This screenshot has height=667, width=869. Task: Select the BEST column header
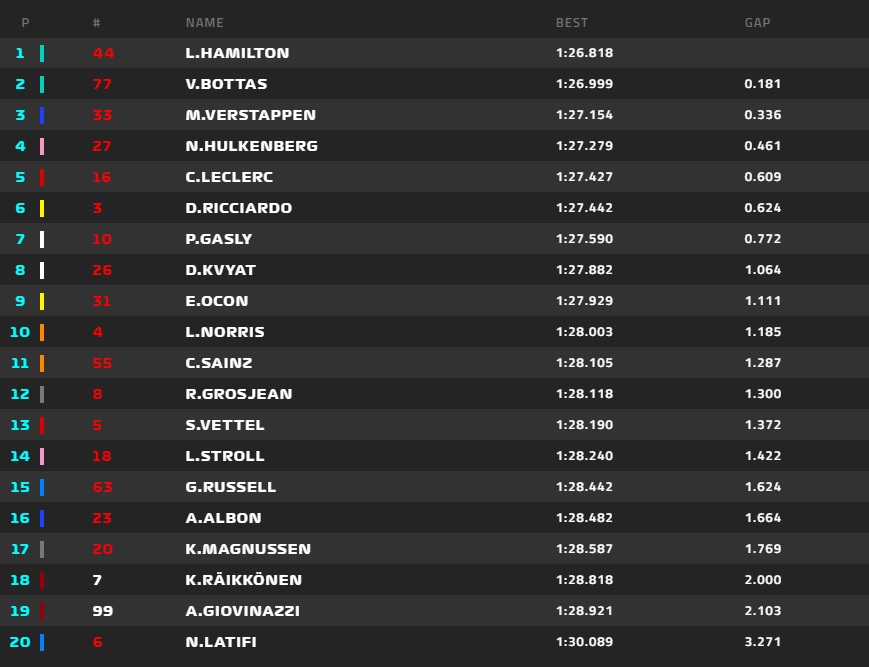[572, 23]
